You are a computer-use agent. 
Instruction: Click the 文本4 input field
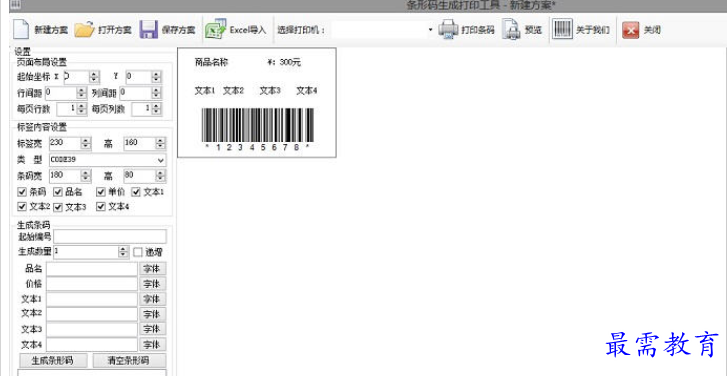coord(92,344)
